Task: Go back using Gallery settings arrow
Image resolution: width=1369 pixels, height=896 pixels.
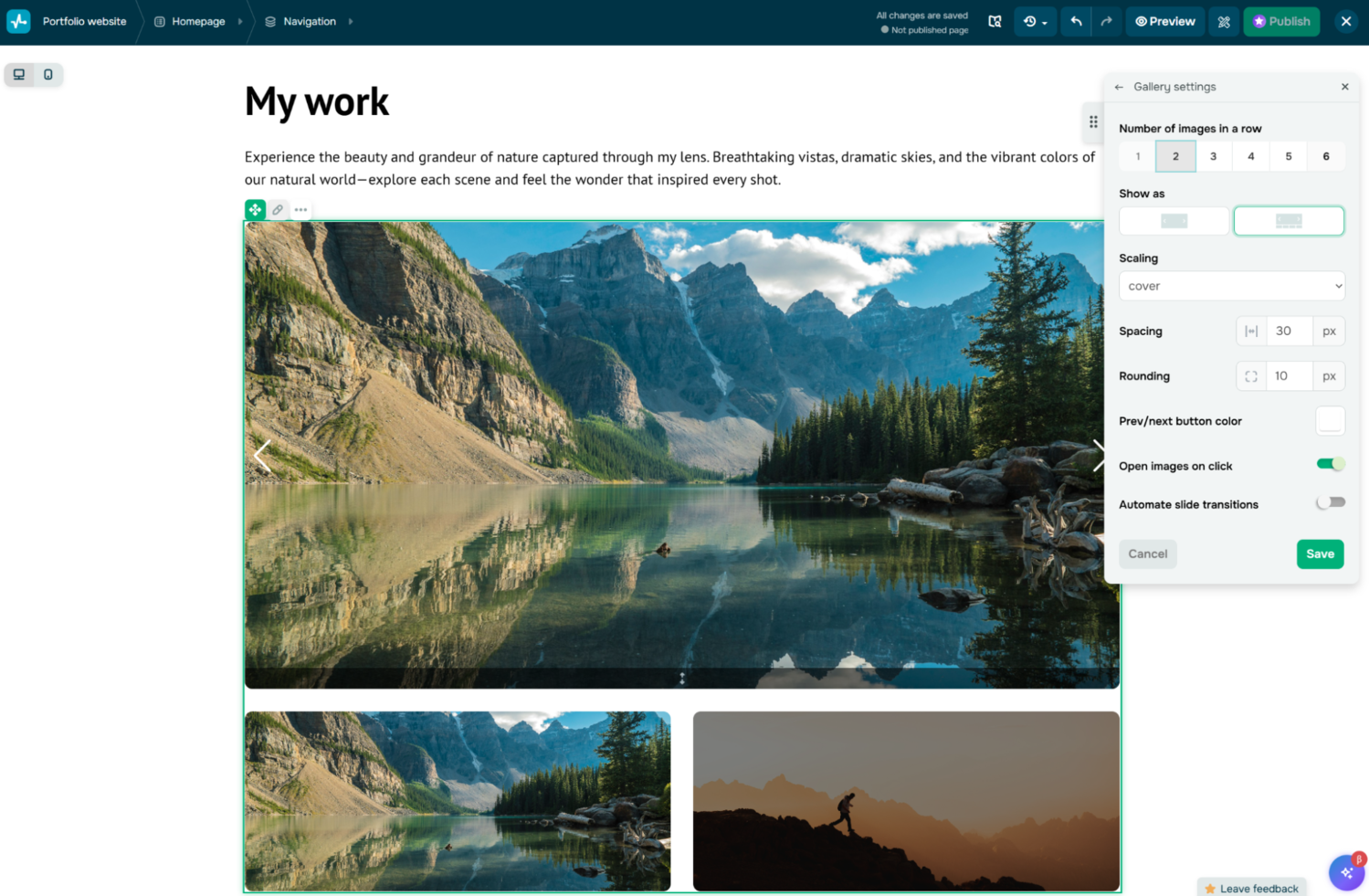Action: [1119, 87]
